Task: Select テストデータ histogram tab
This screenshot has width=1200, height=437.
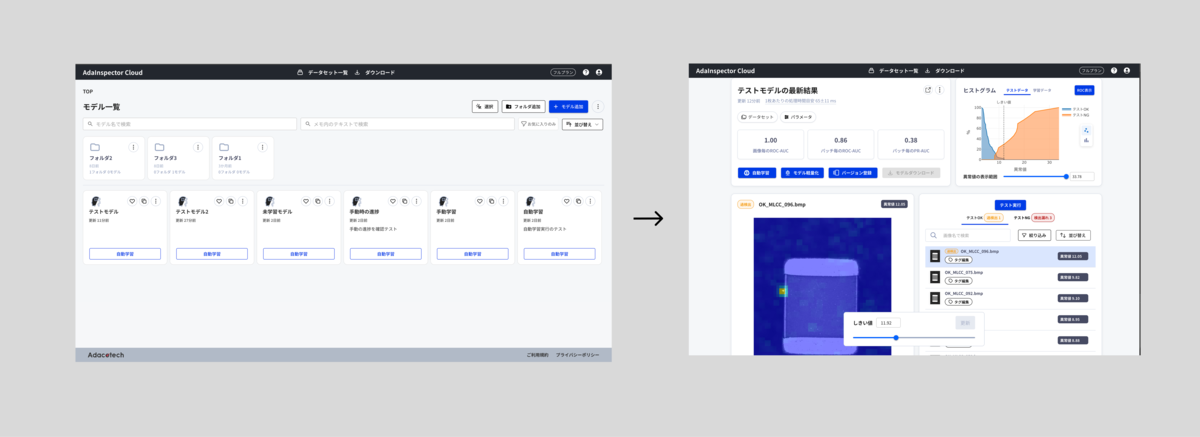Action: pyautogui.click(x=1016, y=91)
